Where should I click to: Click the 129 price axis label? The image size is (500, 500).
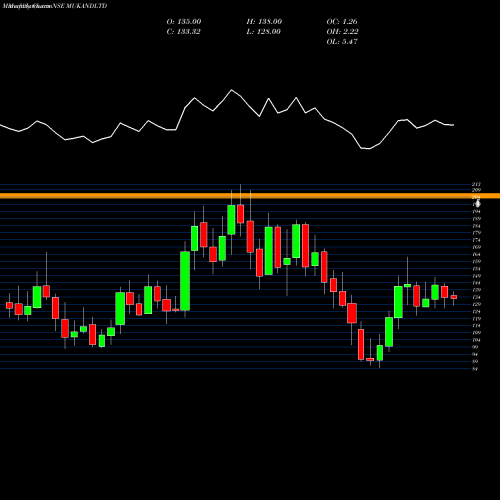tap(476, 304)
